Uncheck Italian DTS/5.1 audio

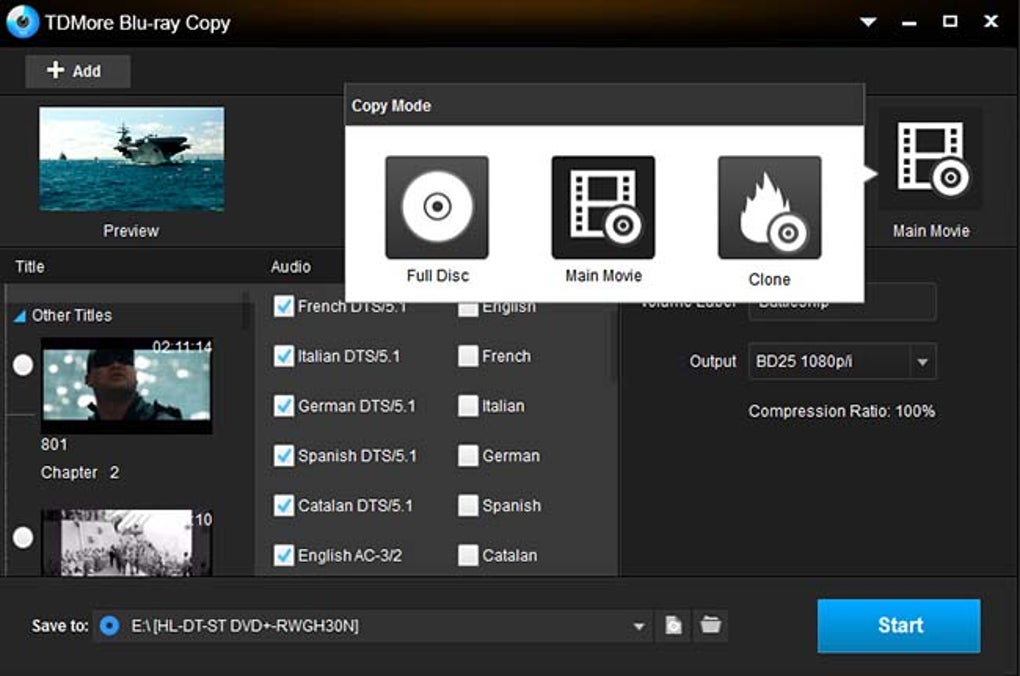tap(284, 356)
